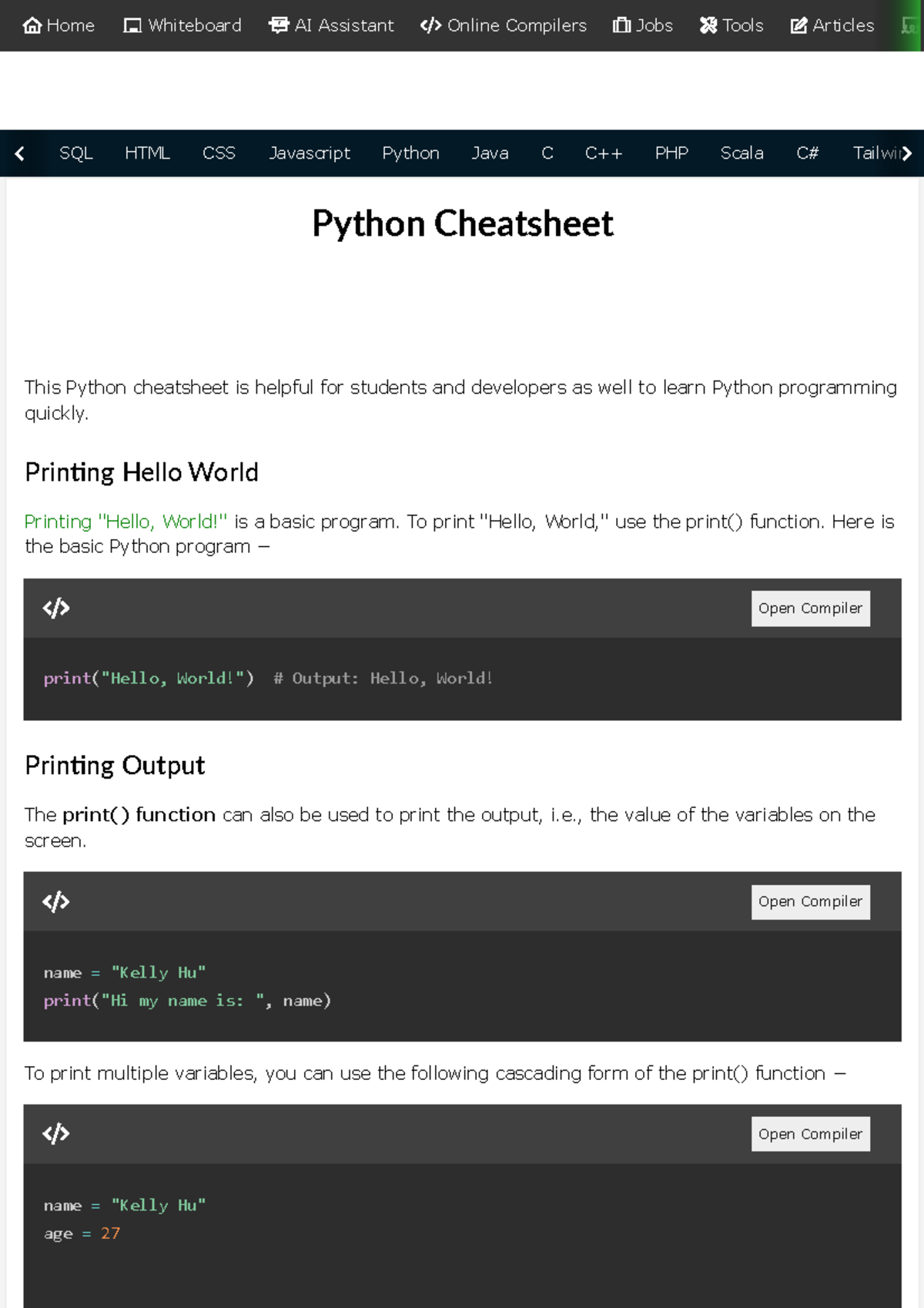Open the SQL cheatsheet tab
The image size is (924, 1308).
pyautogui.click(x=75, y=153)
